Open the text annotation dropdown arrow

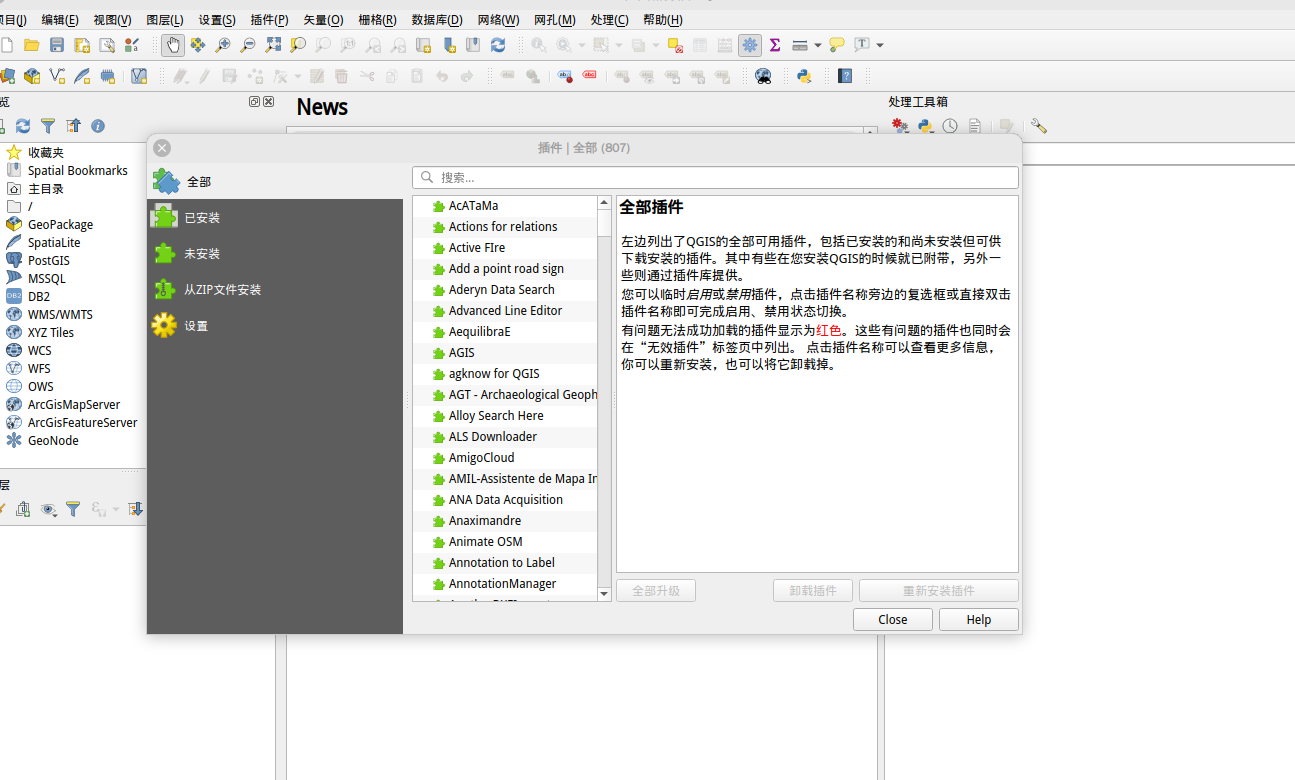[879, 45]
